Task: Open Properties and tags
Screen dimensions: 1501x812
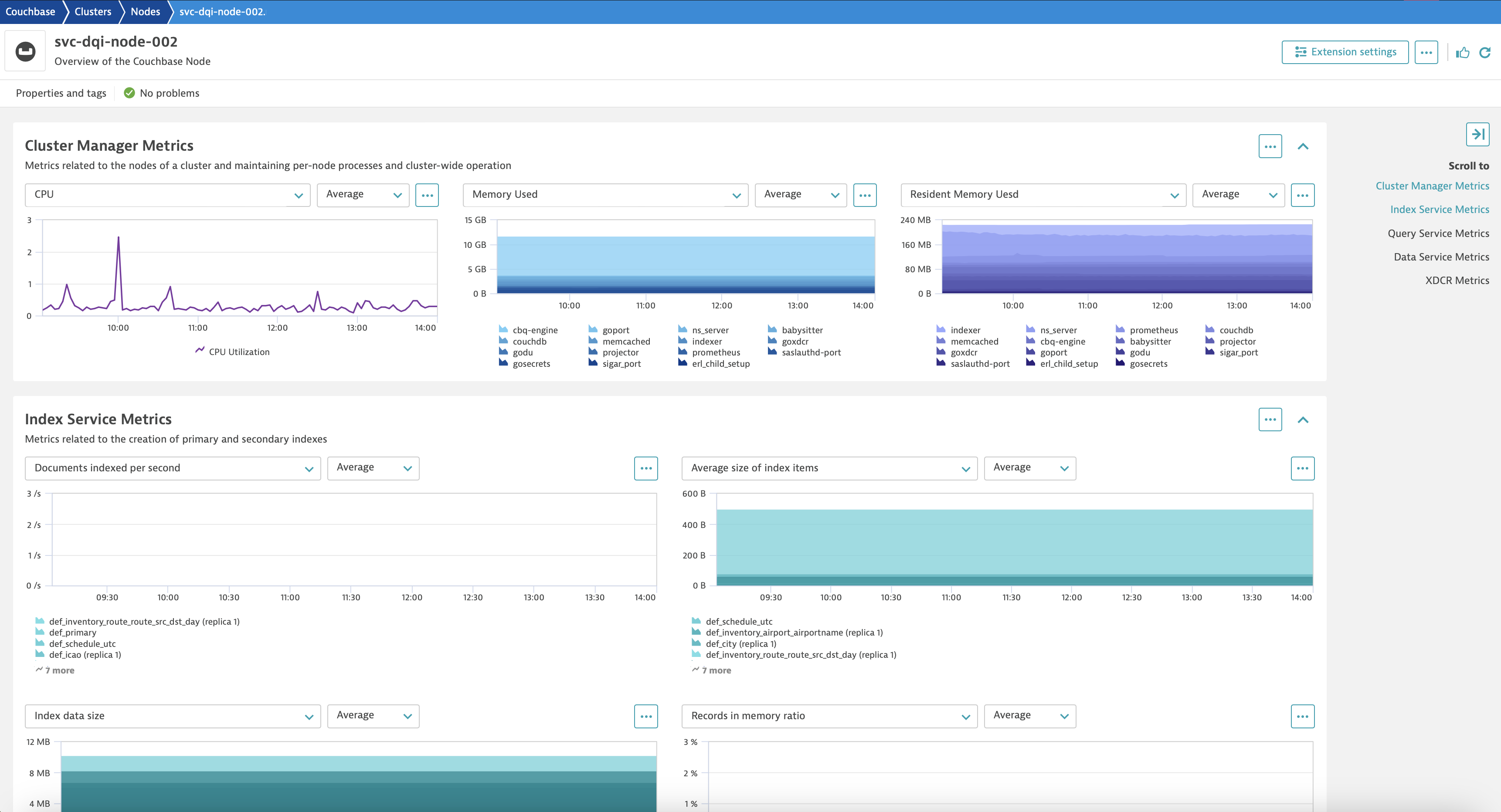Action: point(61,93)
